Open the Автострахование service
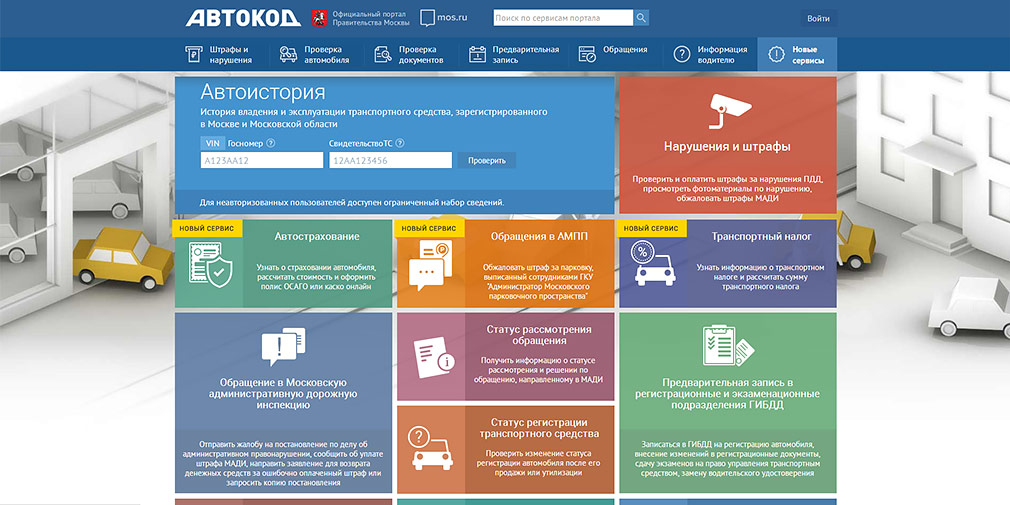 (x=283, y=263)
